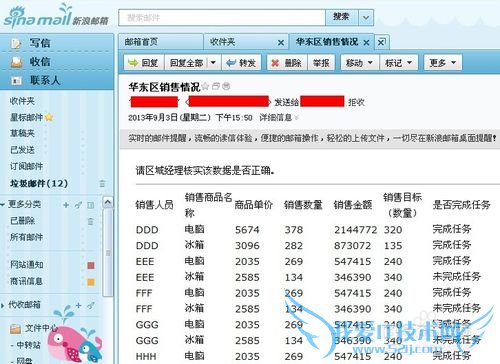Open email in new window icon
The width and height of the screenshot is (500, 364).
(x=216, y=86)
